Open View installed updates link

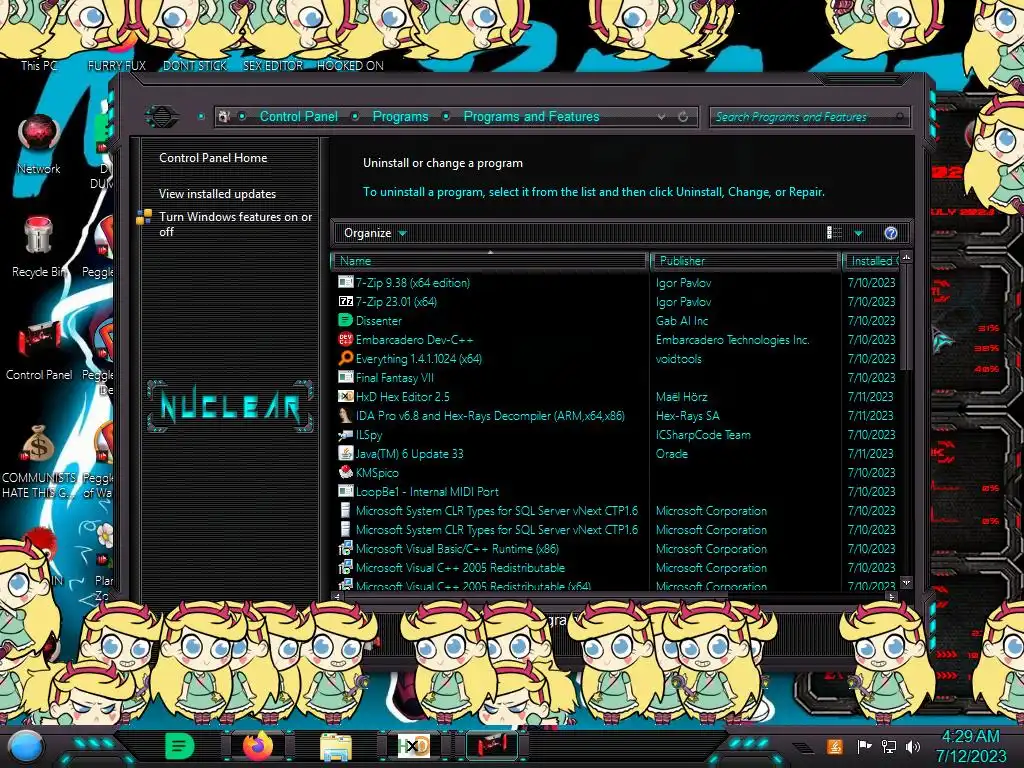tap(217, 194)
